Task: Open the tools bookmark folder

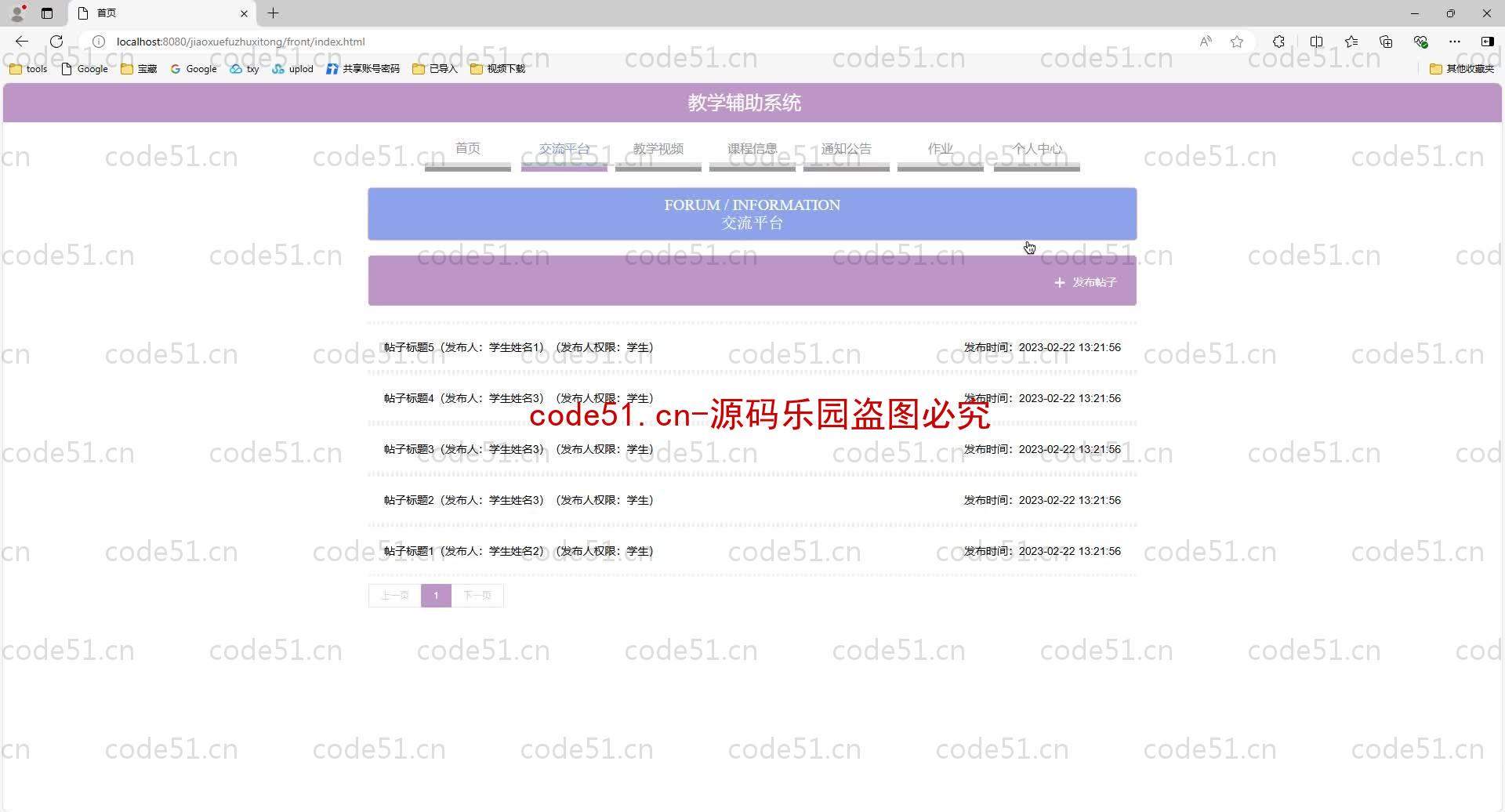Action: click(x=28, y=69)
